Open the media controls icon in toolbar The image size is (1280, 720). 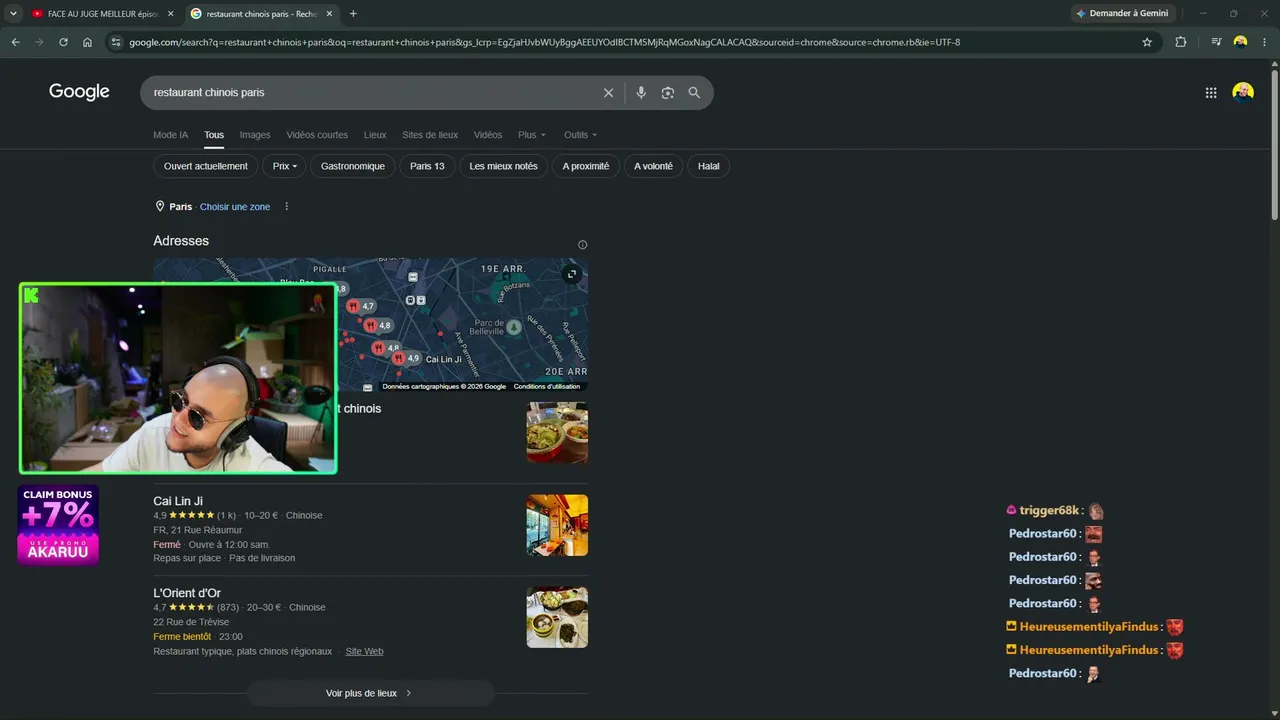click(1216, 42)
